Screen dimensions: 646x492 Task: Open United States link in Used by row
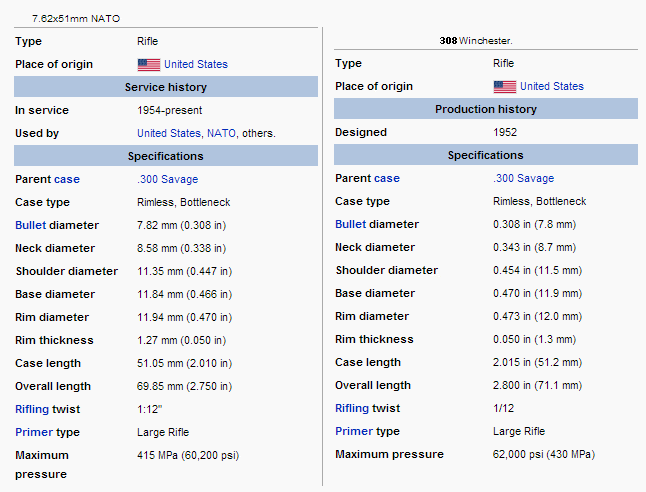[x=169, y=133]
